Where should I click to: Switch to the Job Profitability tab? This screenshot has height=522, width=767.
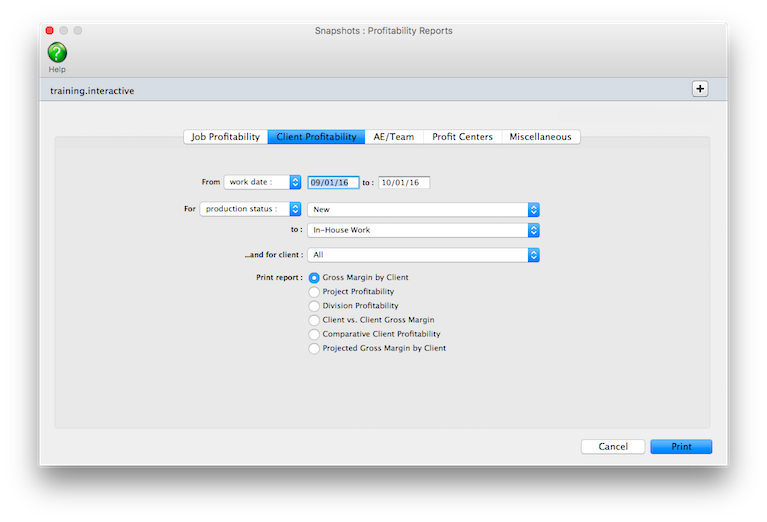click(225, 137)
